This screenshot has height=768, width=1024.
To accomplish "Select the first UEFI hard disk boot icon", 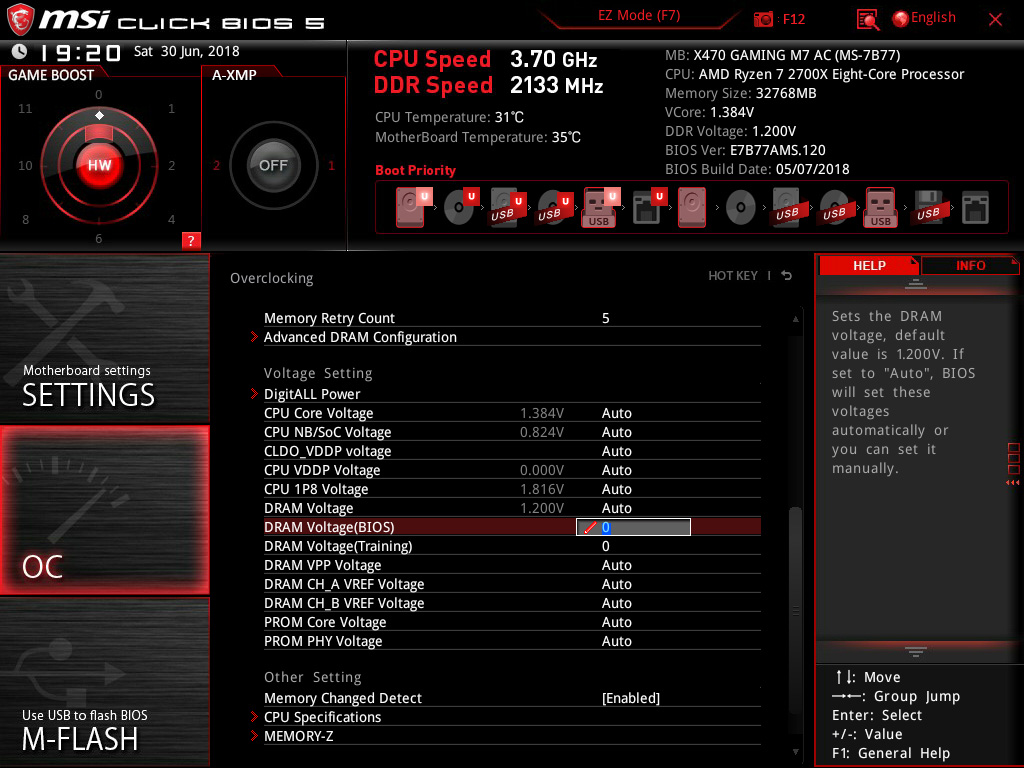I will pyautogui.click(x=413, y=207).
